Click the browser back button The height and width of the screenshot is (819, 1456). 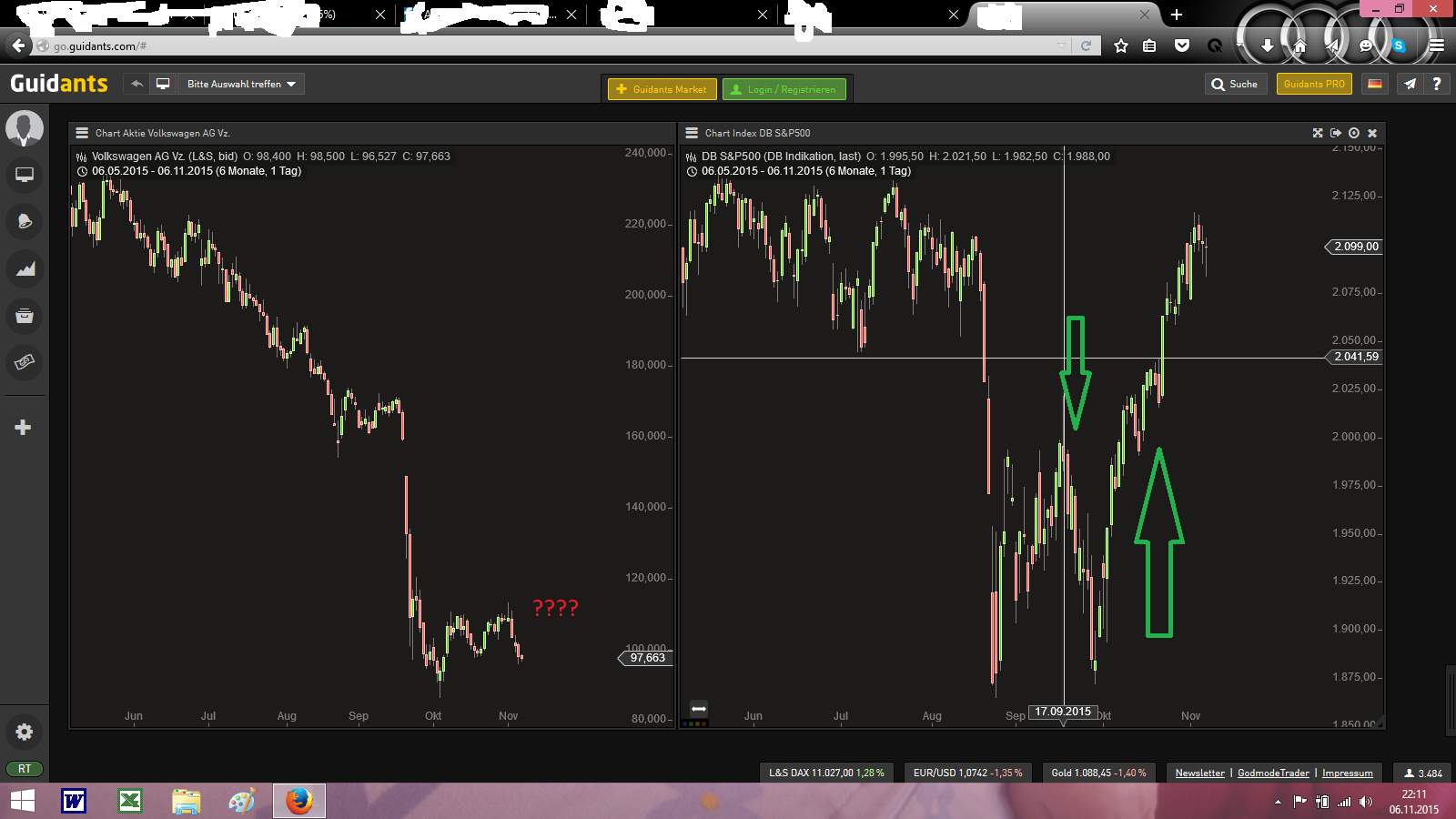coord(18,45)
